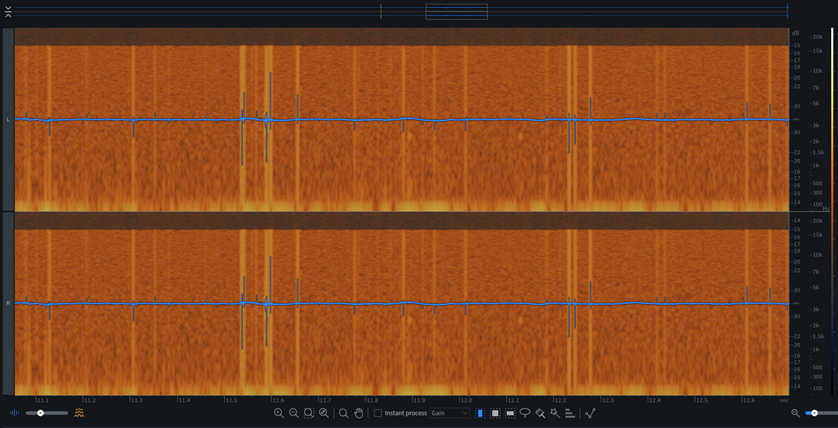Click the '20k' label on the left channel frequency ruler

(817, 37)
